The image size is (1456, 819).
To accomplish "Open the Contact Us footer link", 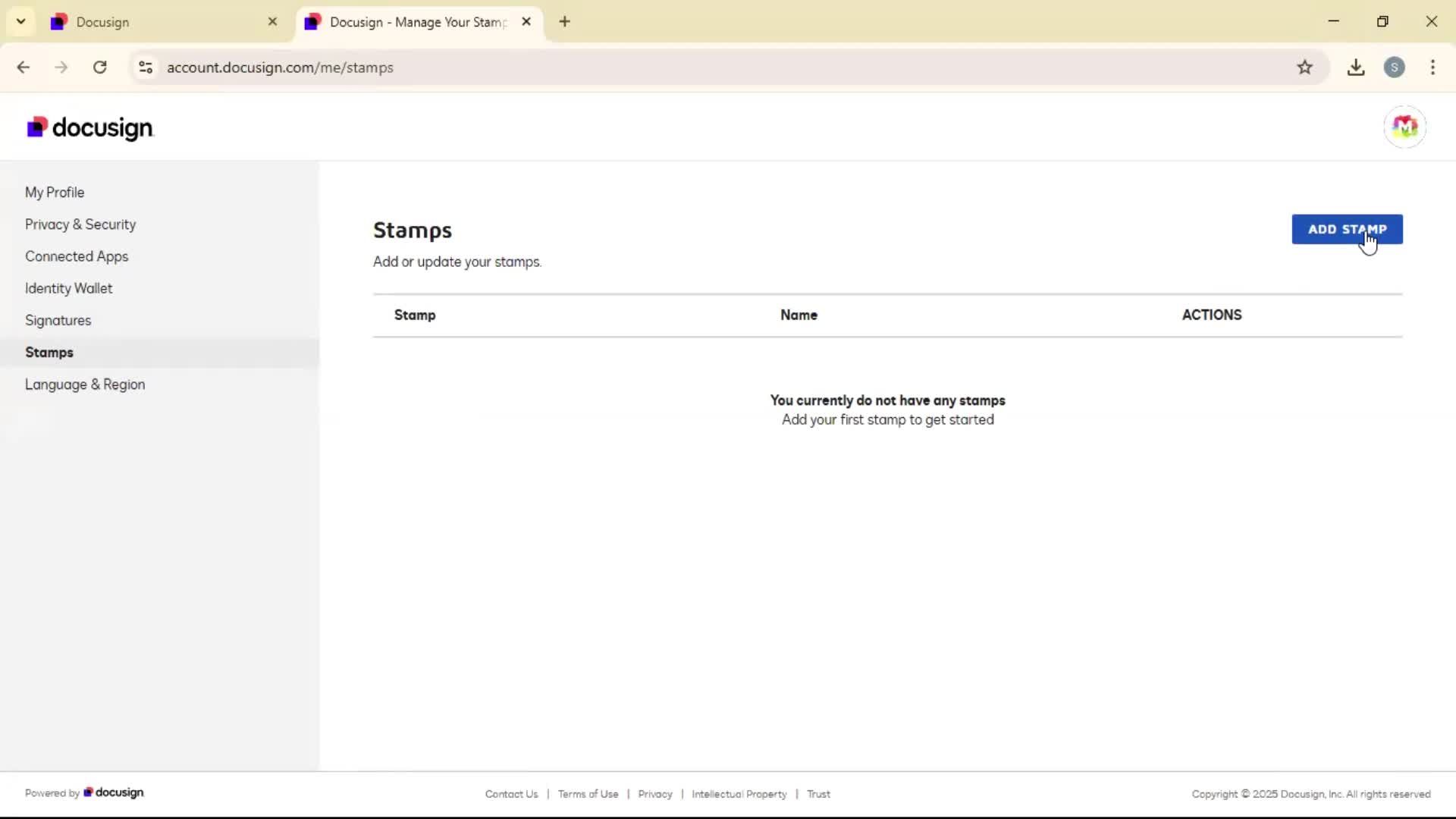I will click(x=512, y=794).
